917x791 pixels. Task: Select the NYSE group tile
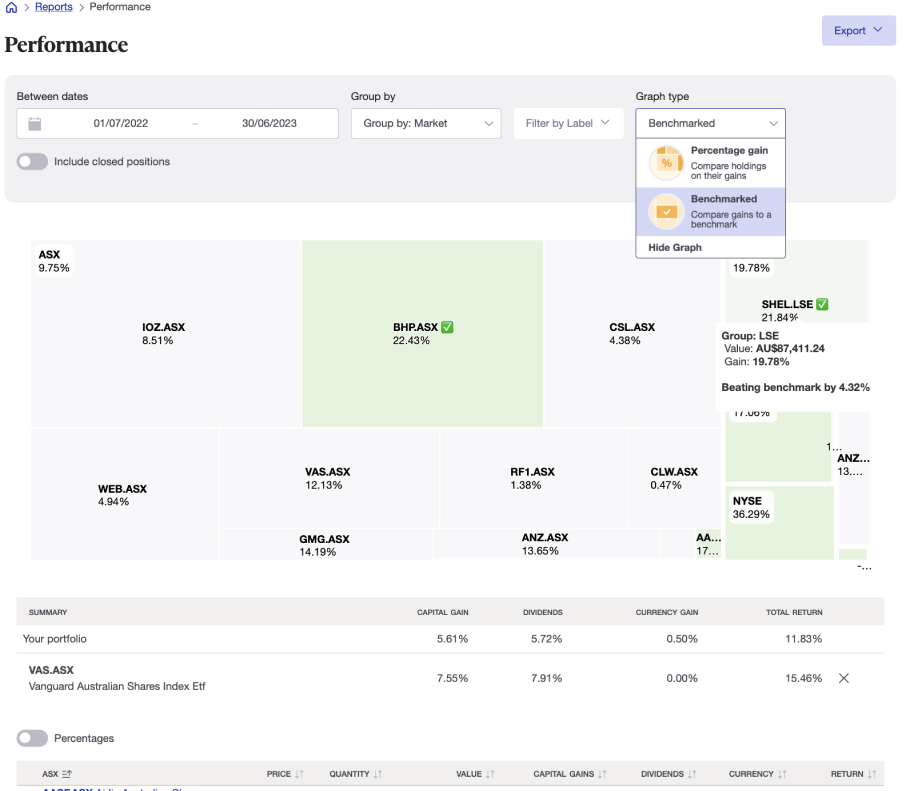779,523
